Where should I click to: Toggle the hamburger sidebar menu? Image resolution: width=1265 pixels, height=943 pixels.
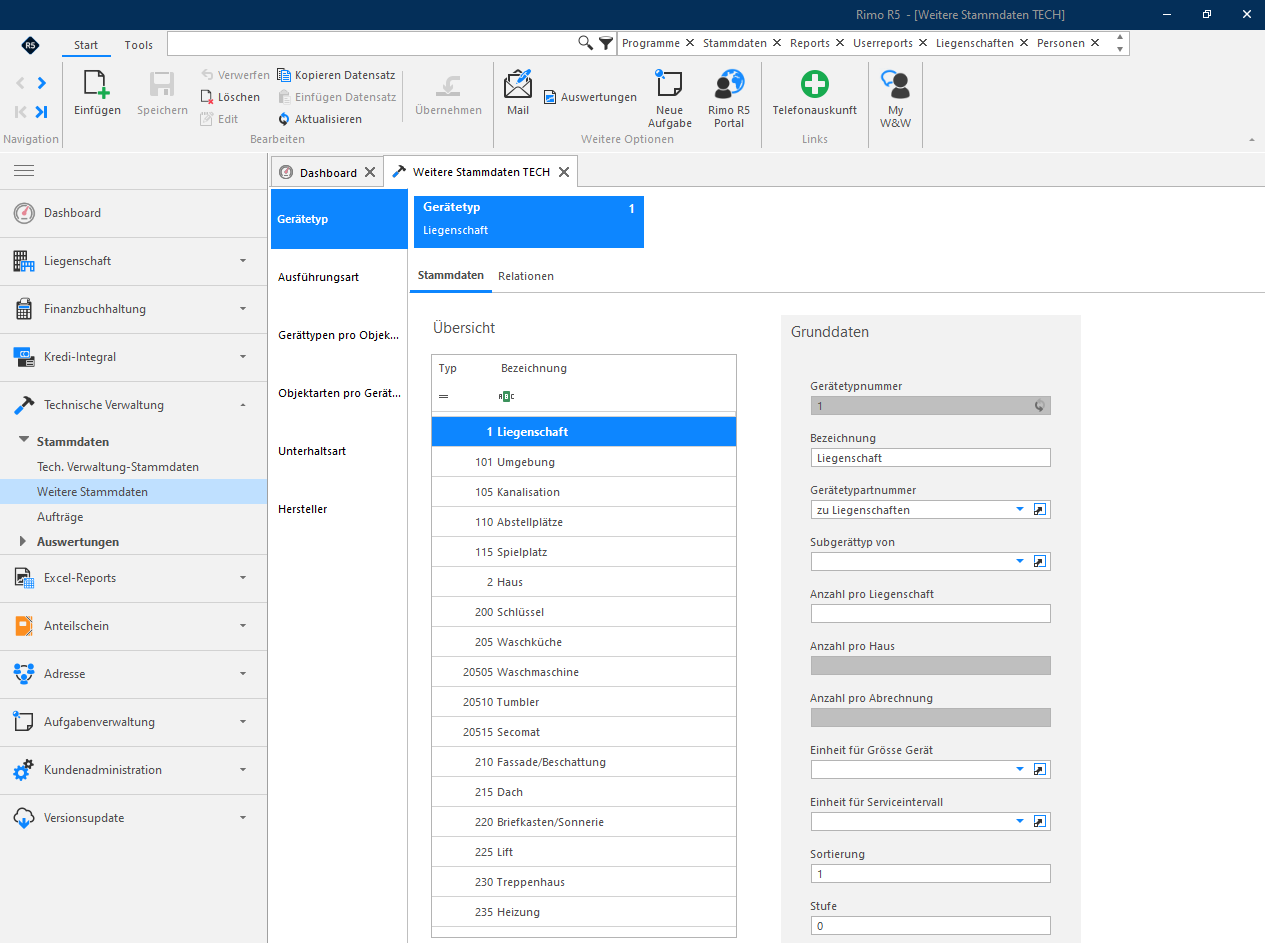click(24, 171)
